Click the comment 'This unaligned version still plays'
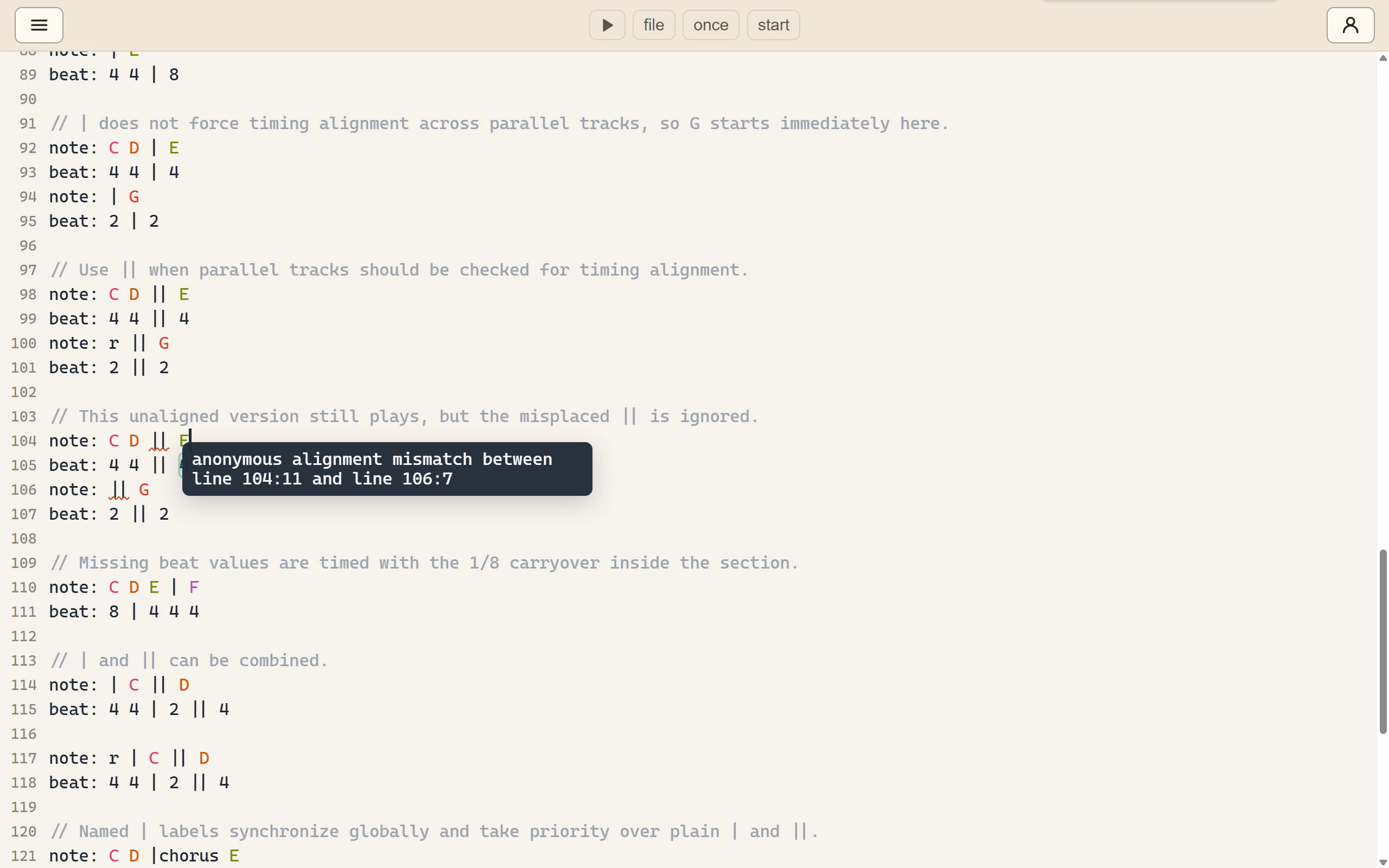 click(x=405, y=416)
